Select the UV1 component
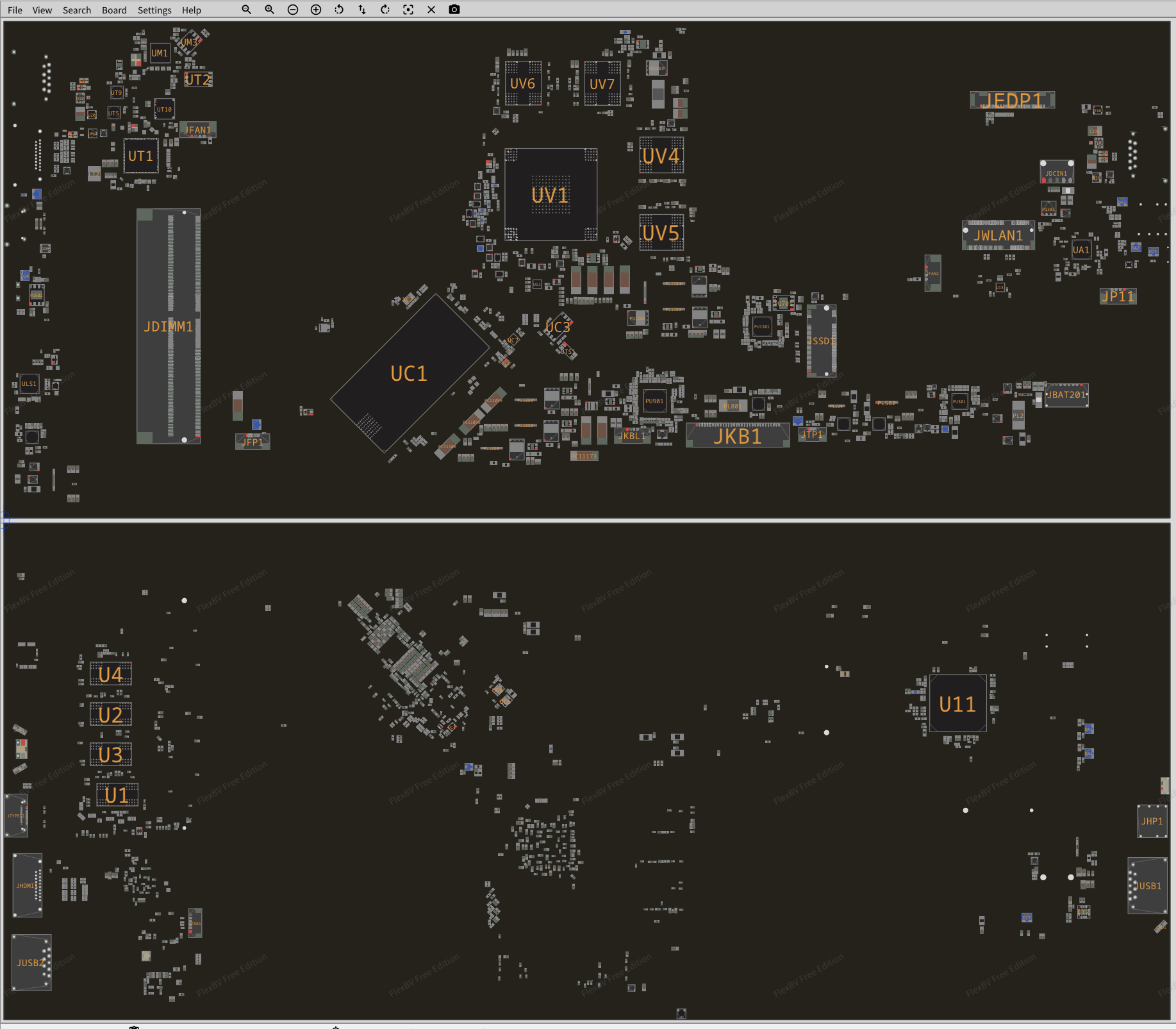This screenshot has width=1176, height=1029. pyautogui.click(x=551, y=195)
